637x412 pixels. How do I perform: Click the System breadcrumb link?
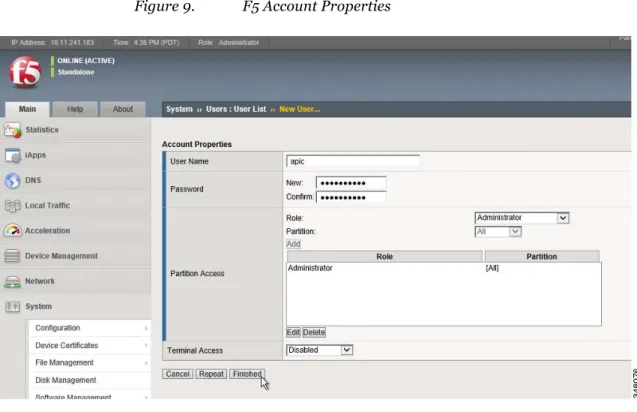click(x=179, y=109)
